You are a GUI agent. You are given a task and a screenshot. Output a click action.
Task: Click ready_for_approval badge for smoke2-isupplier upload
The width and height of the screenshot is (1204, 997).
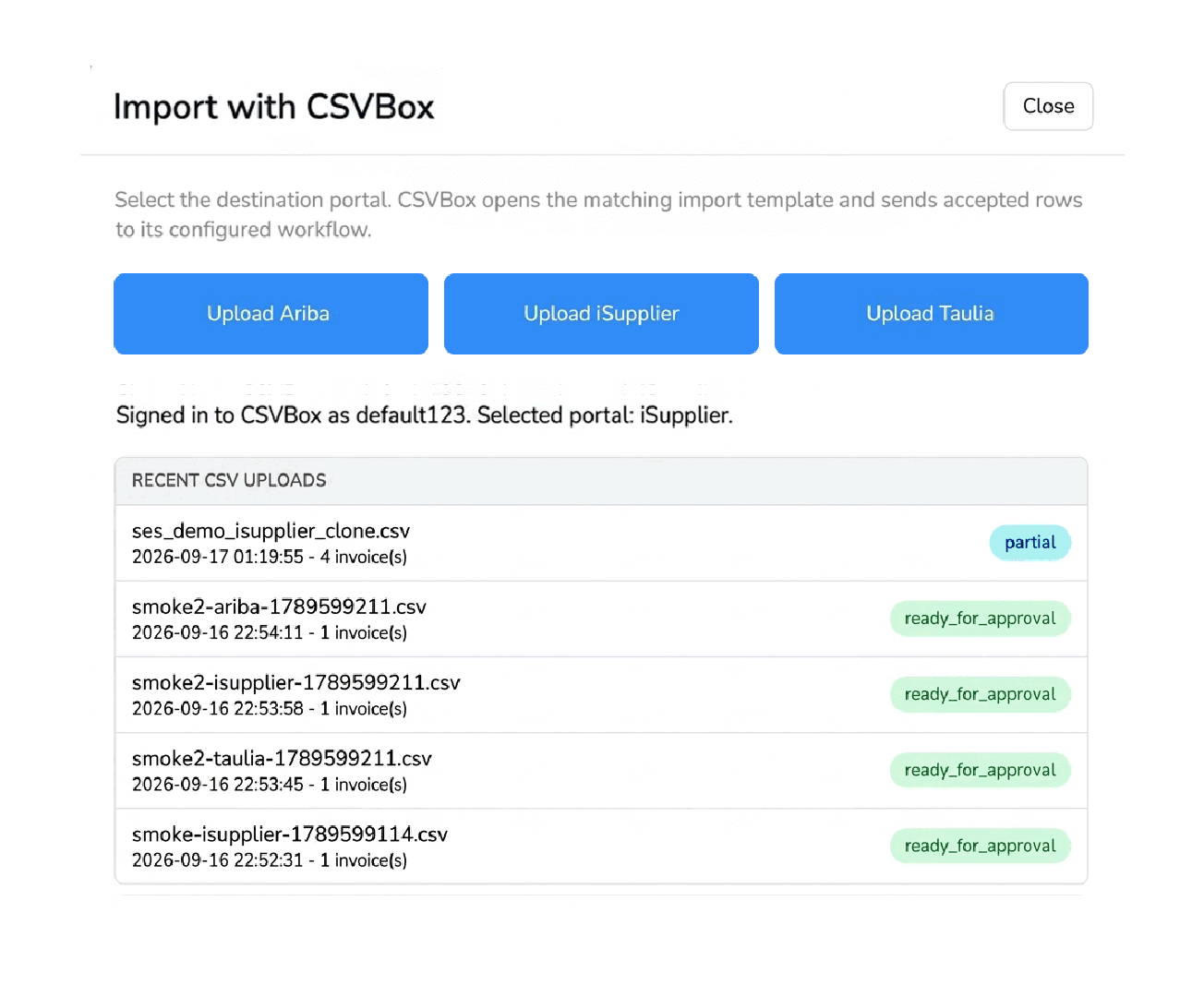coord(980,694)
